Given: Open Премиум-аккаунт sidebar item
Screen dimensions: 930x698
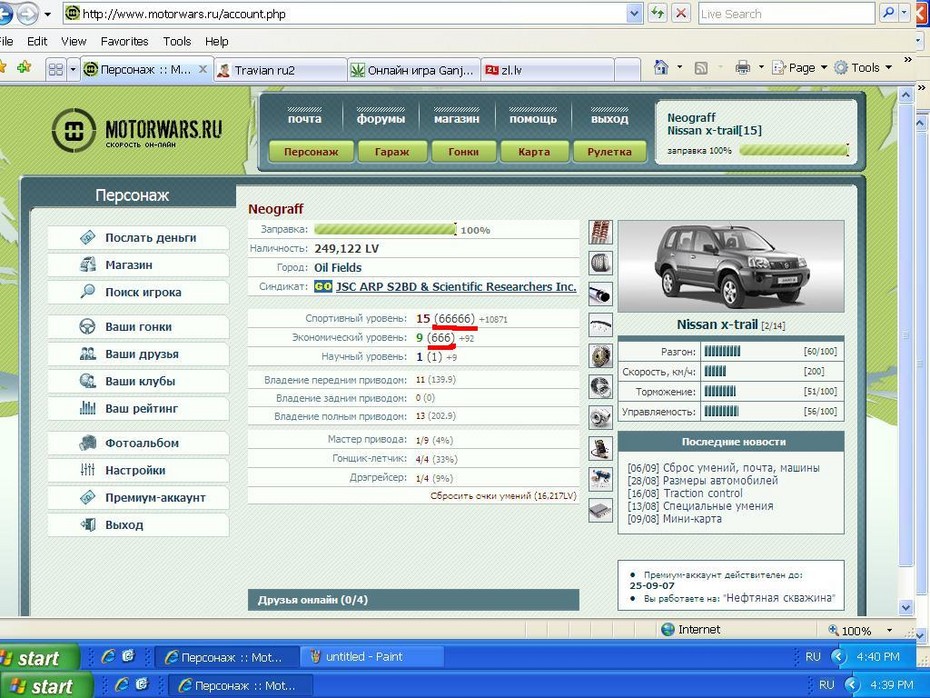Looking at the screenshot, I should point(138,498).
